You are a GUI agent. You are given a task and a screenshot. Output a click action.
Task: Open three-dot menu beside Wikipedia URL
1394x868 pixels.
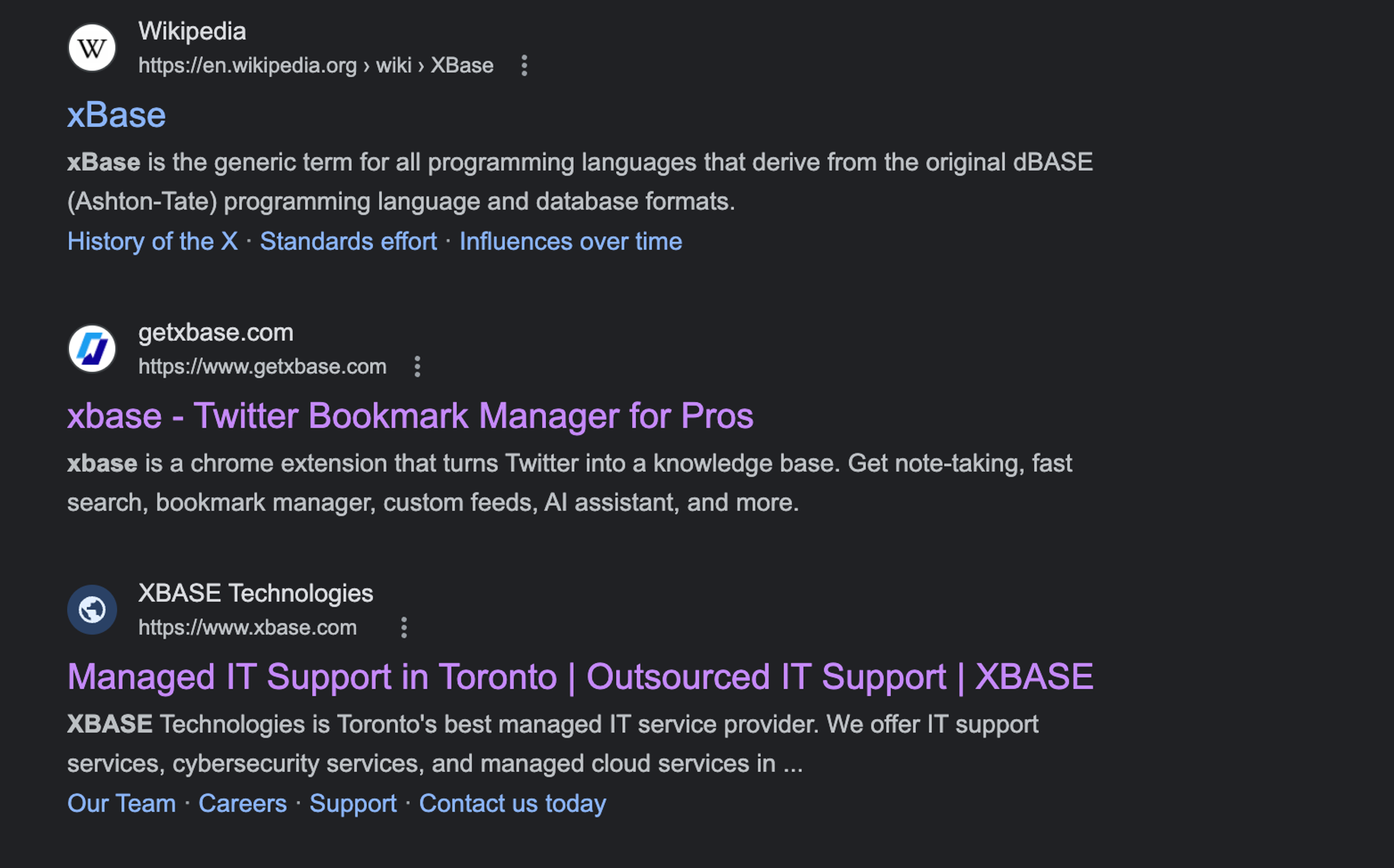point(524,65)
